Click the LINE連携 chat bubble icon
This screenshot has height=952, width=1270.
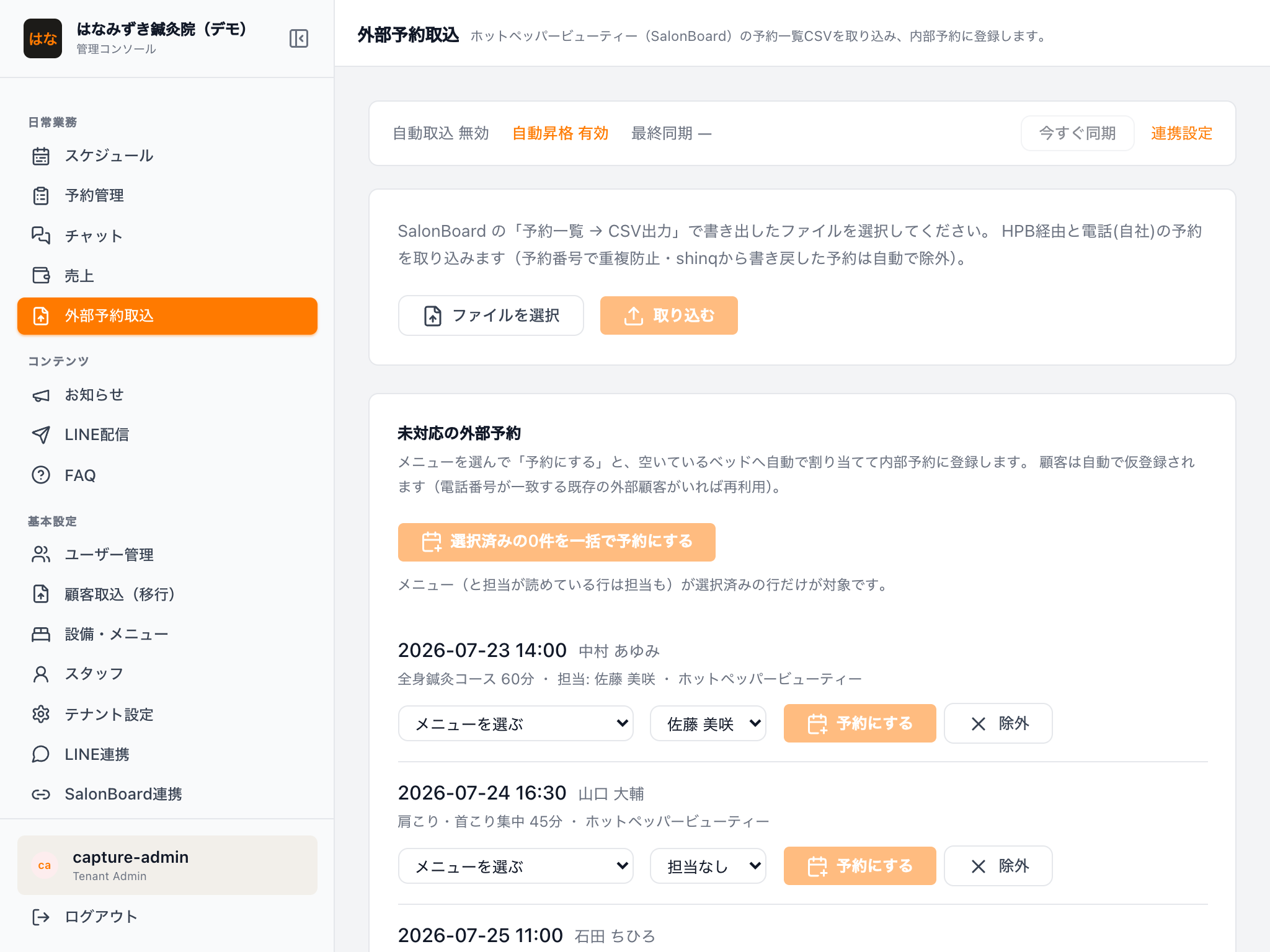click(41, 754)
